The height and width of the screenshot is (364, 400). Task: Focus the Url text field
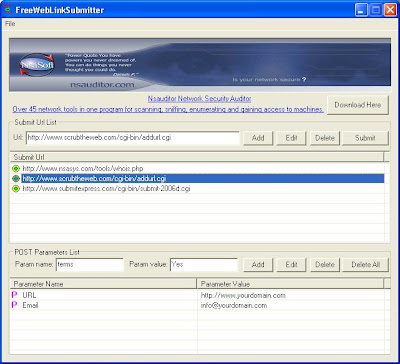pyautogui.click(x=133, y=138)
